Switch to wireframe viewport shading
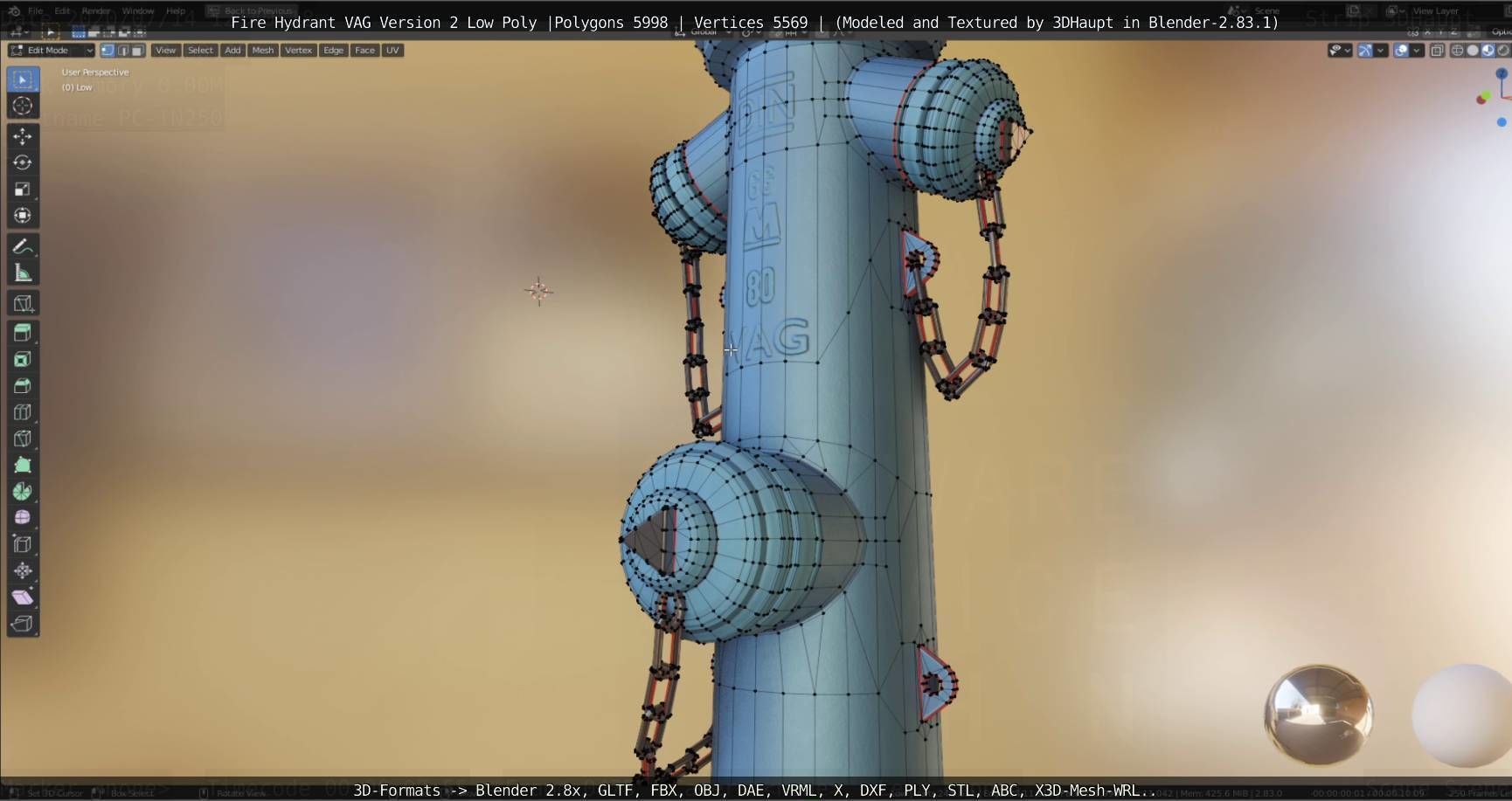Viewport: 1512px width, 801px height. [1457, 51]
